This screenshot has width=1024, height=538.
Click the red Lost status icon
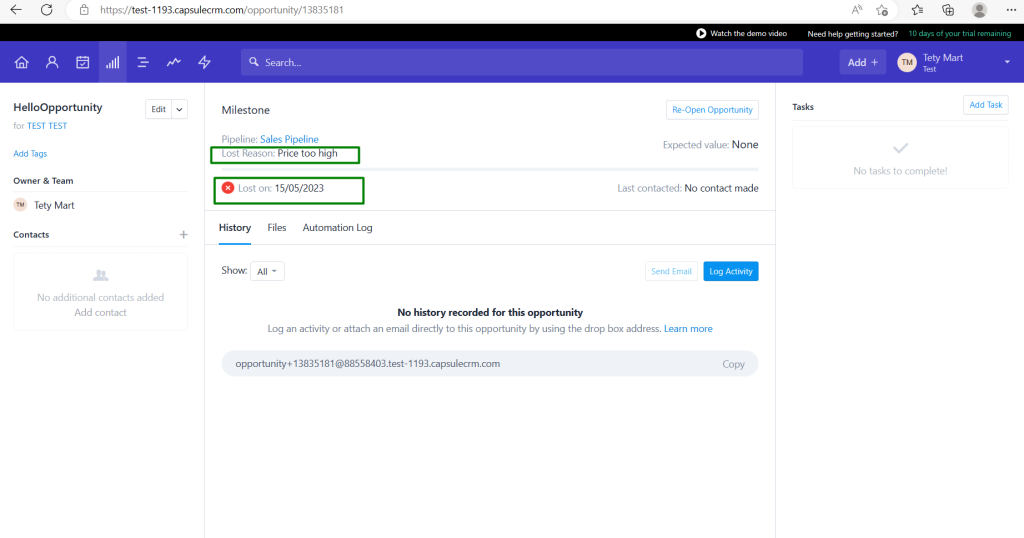point(228,188)
